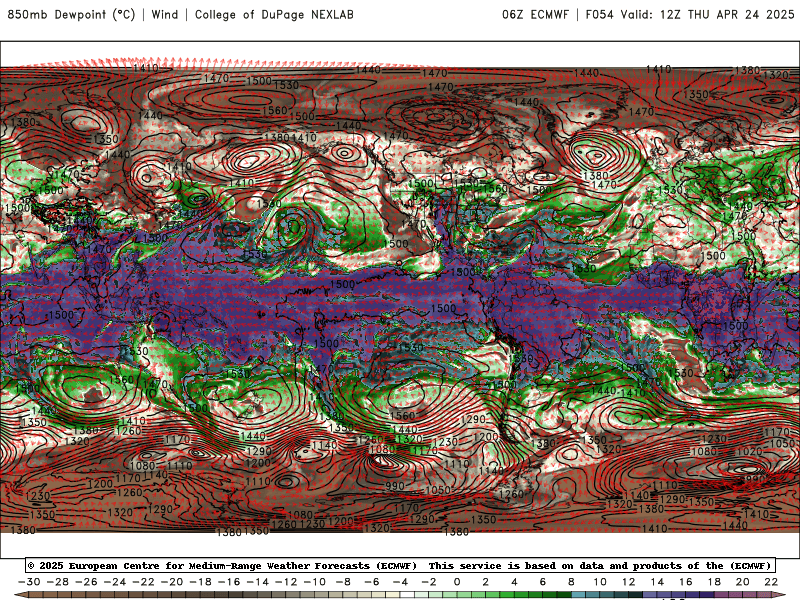Pick the teal swatch just right of 8
The image size is (800, 600).
point(579,595)
